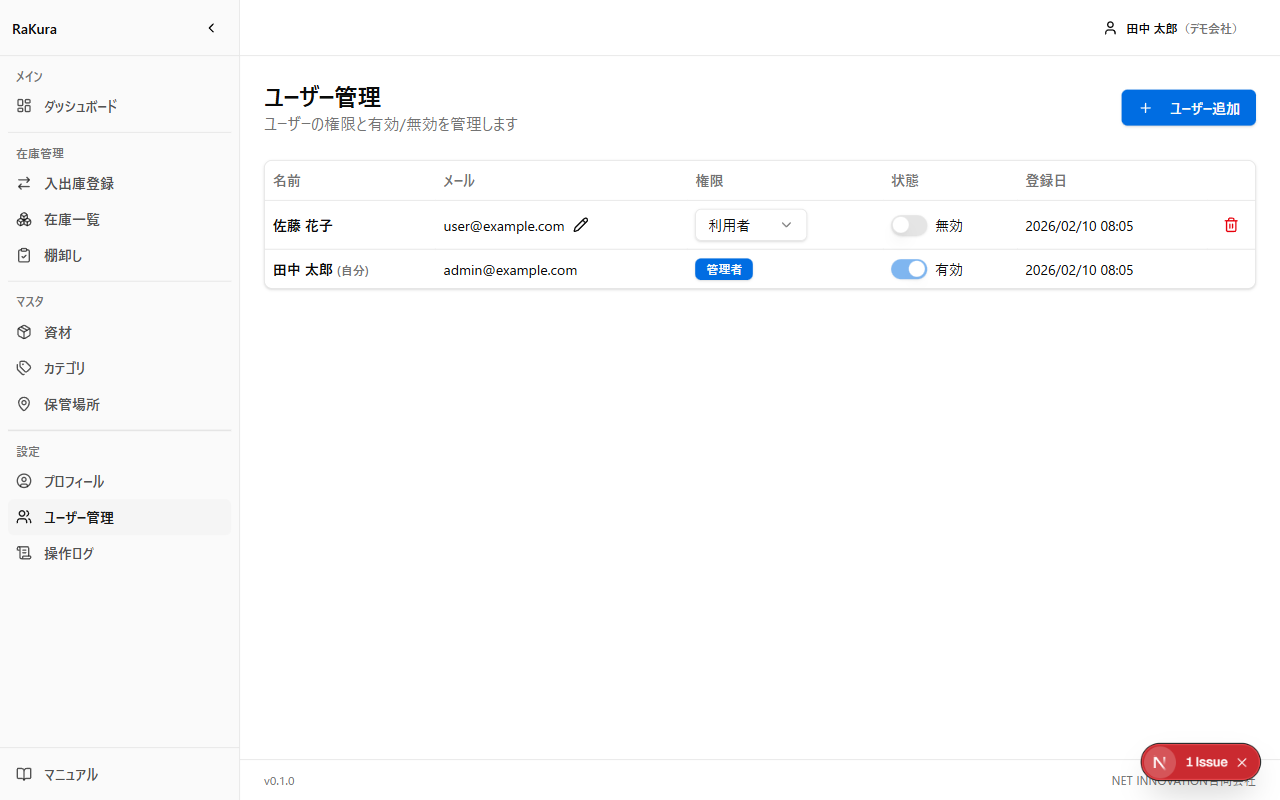Go to プロフィール settings
1280x800 pixels.
(x=120, y=481)
